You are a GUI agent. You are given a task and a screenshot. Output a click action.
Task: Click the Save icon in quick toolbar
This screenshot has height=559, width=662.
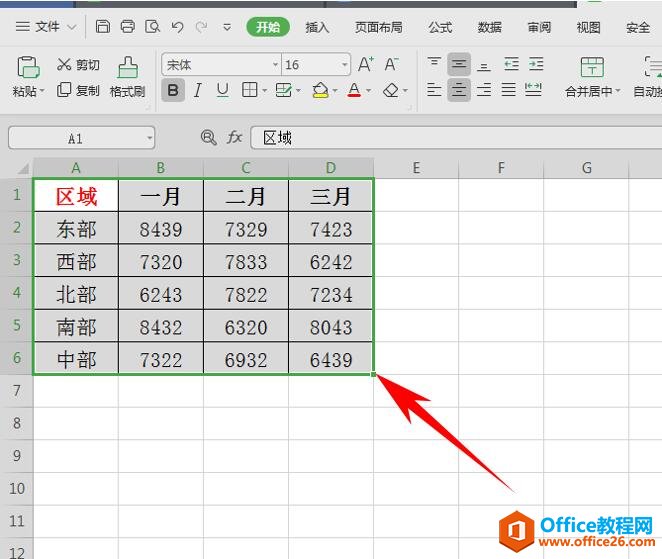tap(103, 27)
